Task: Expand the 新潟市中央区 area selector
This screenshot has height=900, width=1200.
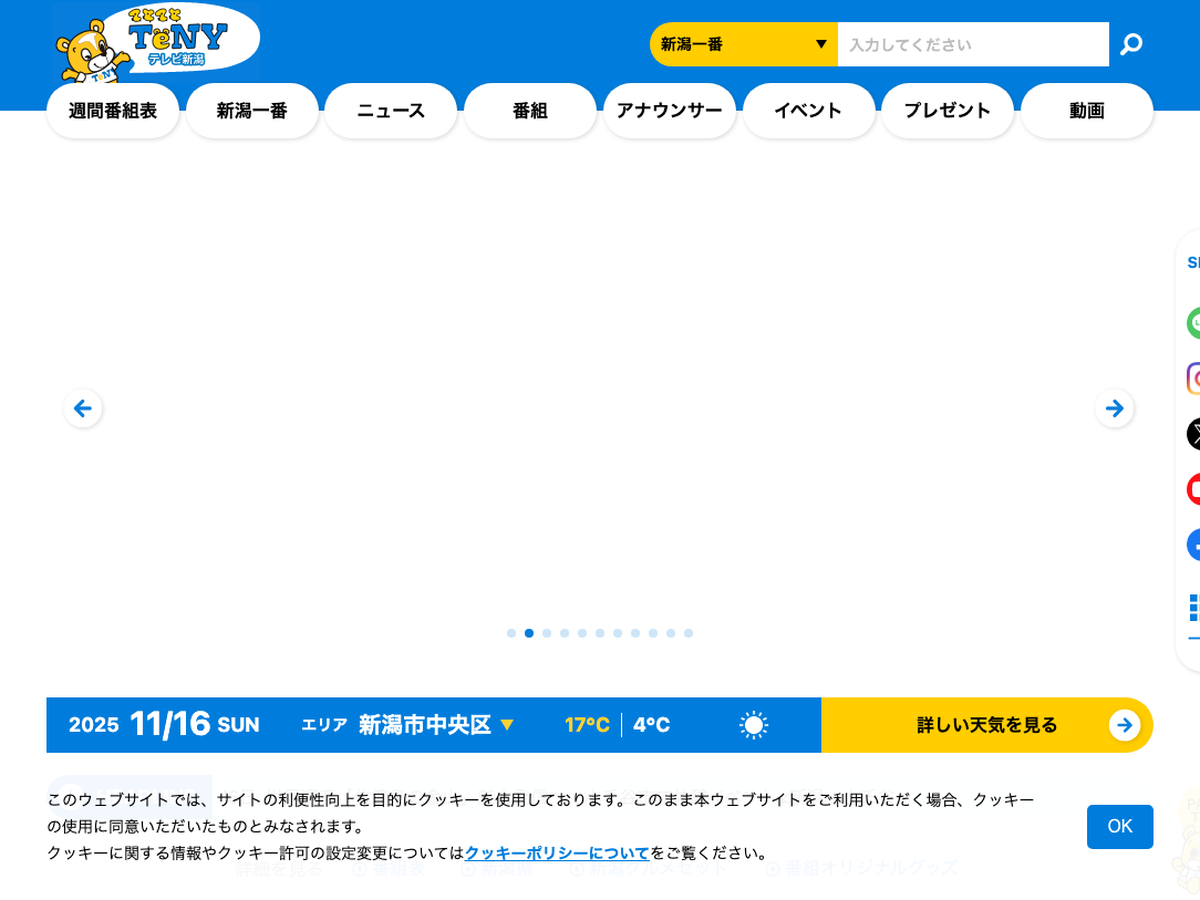Action: click(436, 725)
